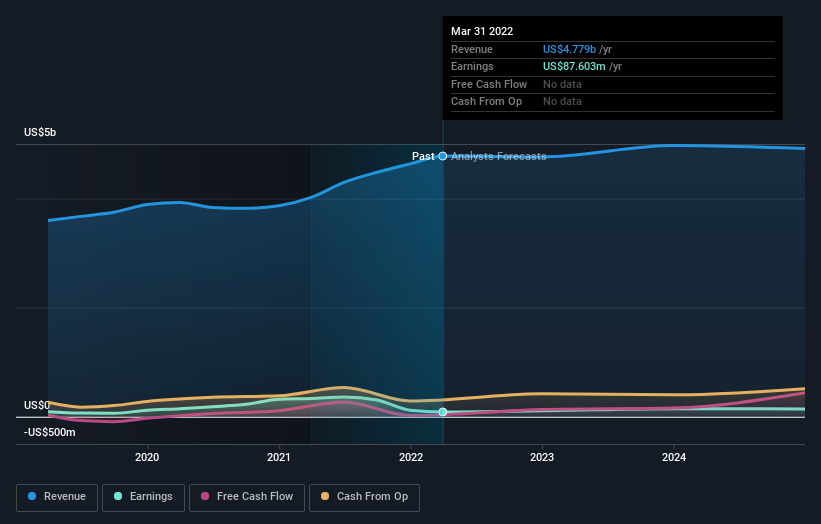
Task: Click the 'Analysts Forecasts' label
Action: pyautogui.click(x=498, y=156)
